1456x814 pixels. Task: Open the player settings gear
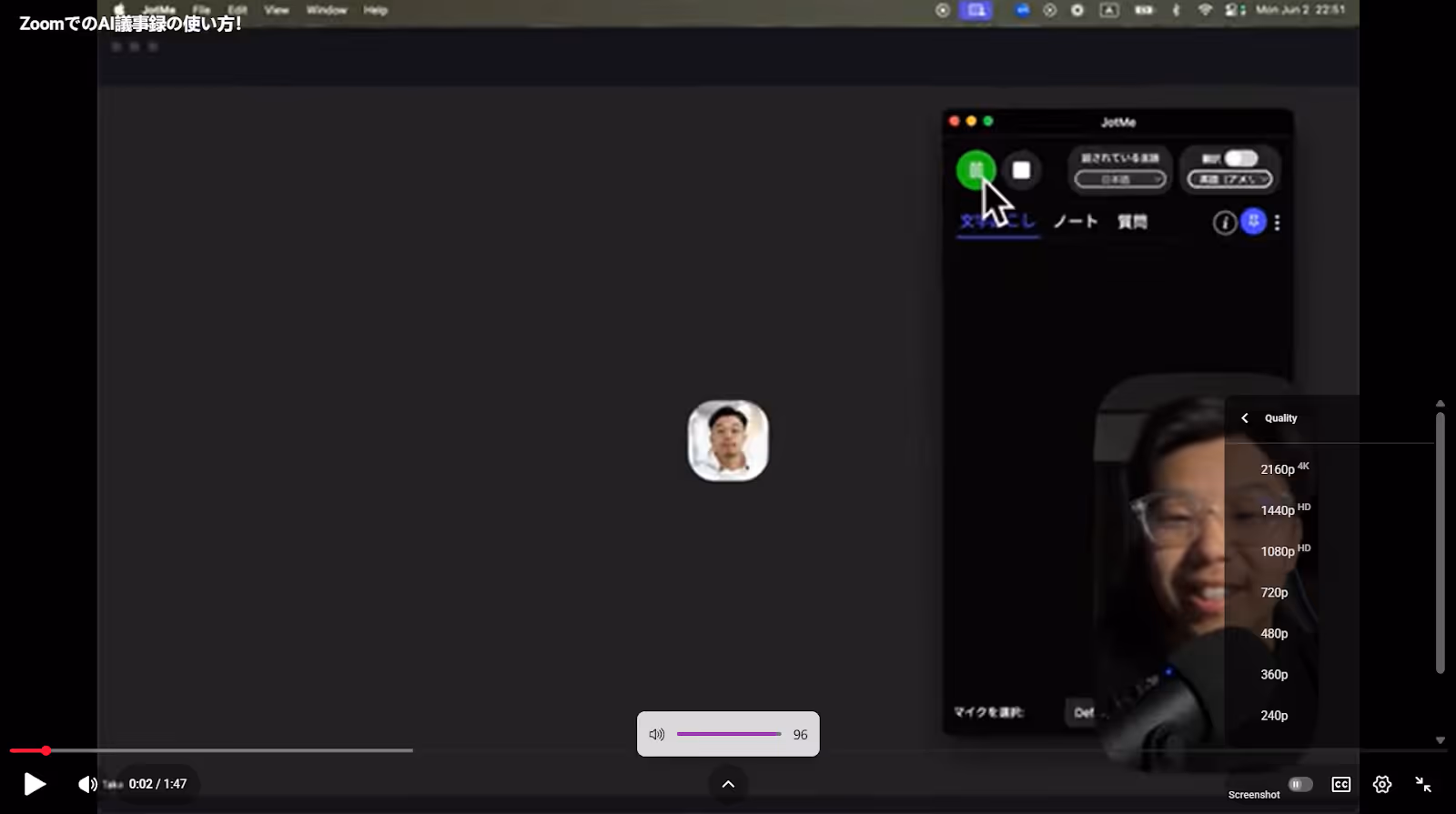pos(1382,784)
